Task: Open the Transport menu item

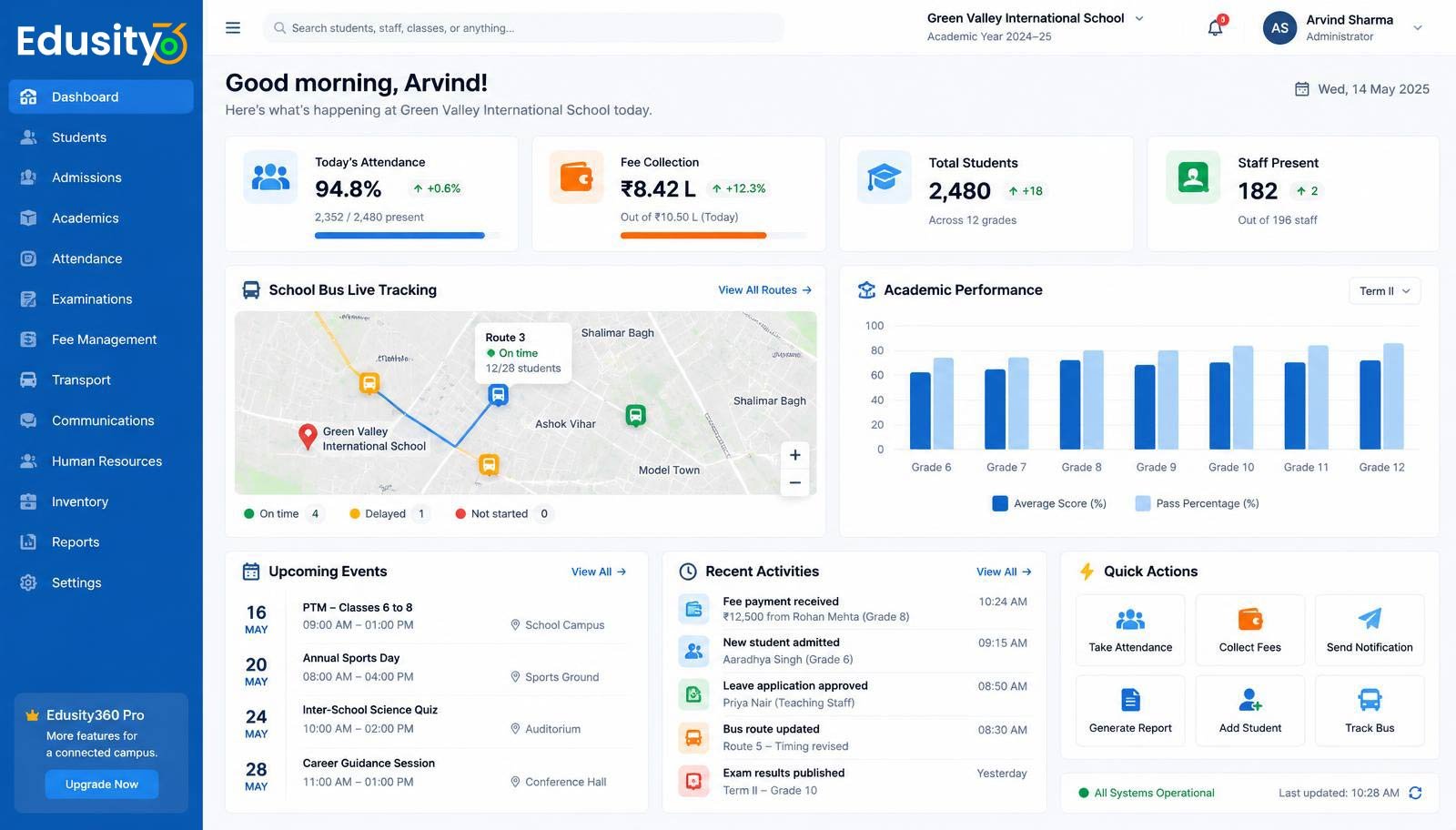Action: pyautogui.click(x=101, y=380)
